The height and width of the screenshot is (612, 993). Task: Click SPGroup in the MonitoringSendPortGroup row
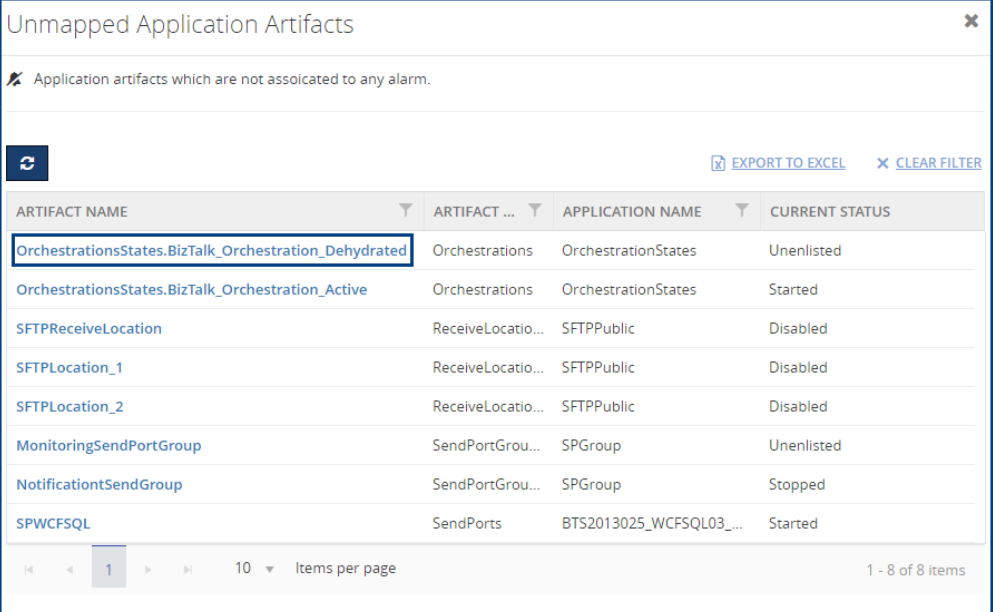[591, 445]
